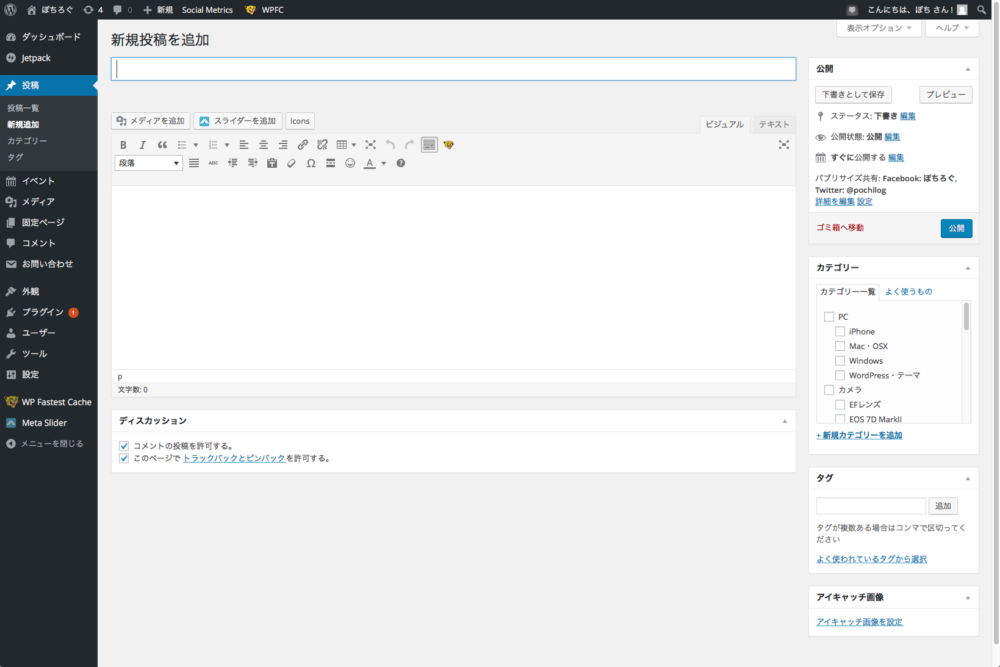
Task: Toggle the trackbacks and pingbacks checkbox
Action: coord(124,458)
